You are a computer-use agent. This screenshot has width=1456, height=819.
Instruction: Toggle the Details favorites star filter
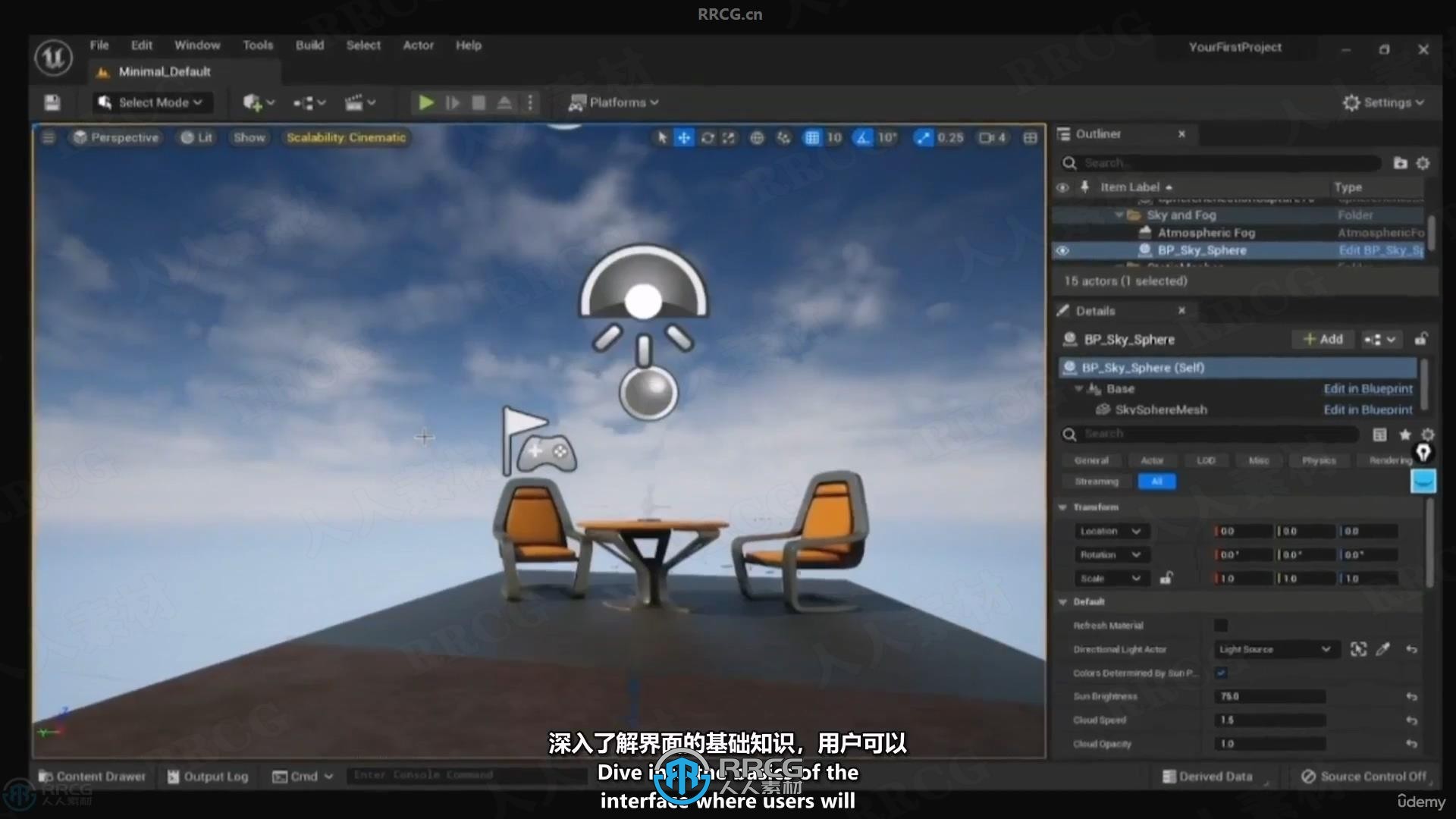1404,434
